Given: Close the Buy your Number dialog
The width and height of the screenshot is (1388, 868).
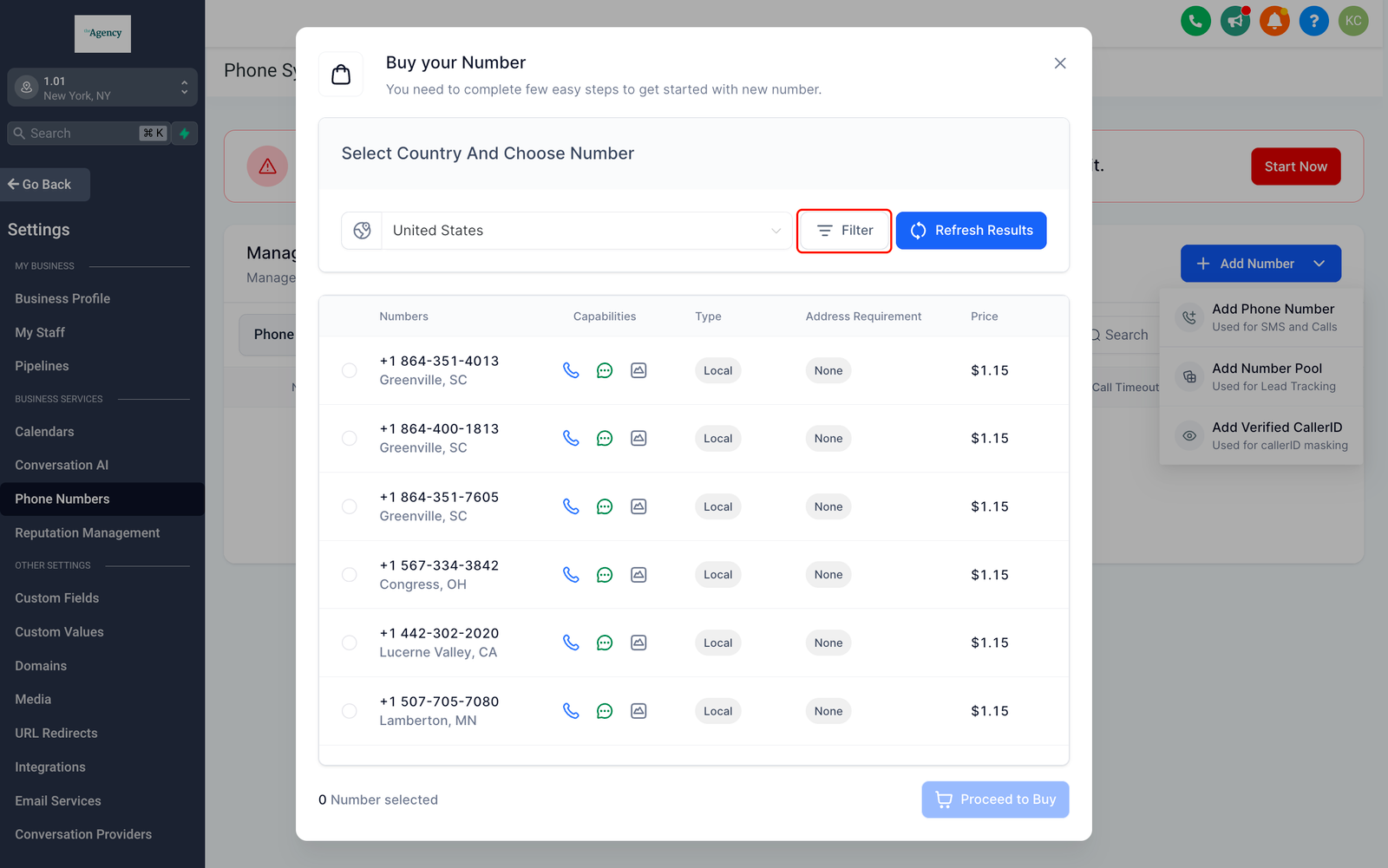Looking at the screenshot, I should (x=1060, y=63).
